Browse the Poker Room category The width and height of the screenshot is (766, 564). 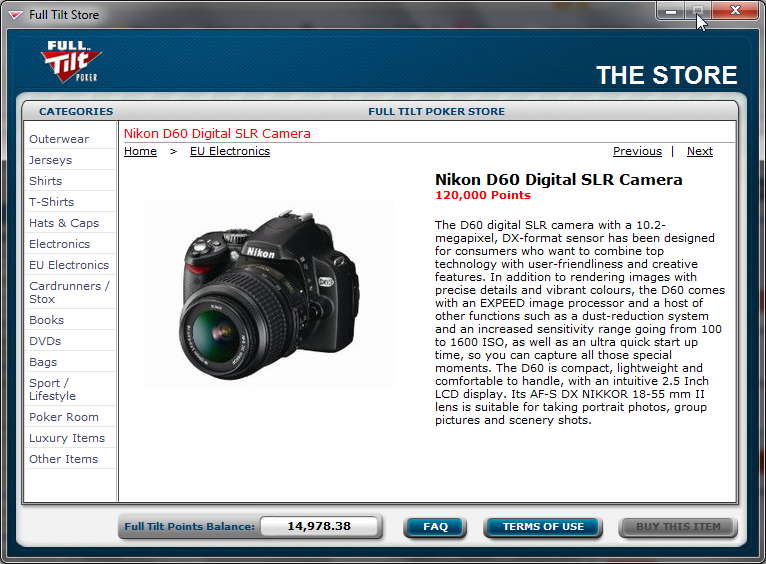tap(64, 418)
